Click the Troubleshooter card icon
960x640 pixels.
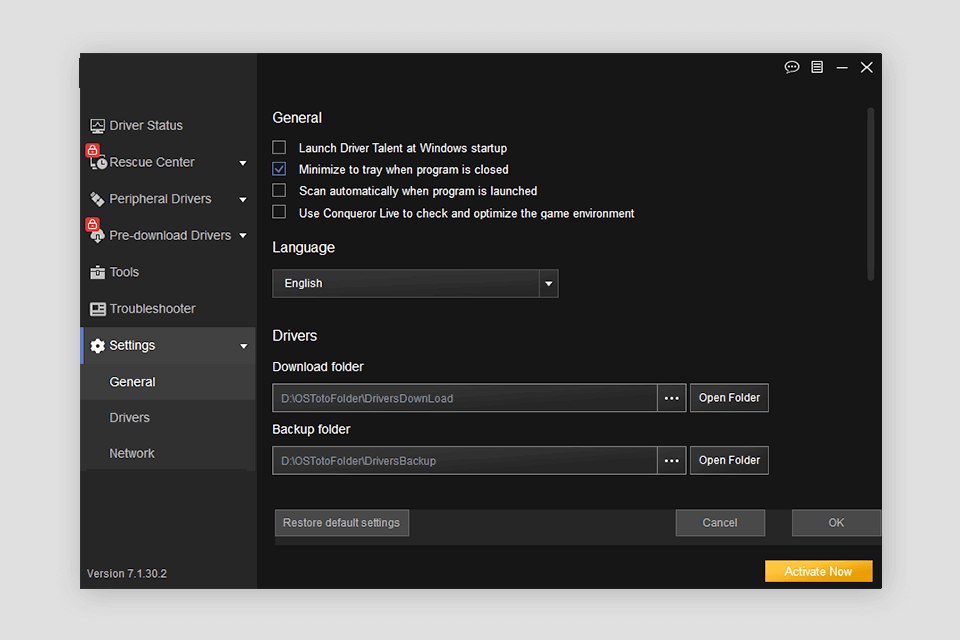97,308
